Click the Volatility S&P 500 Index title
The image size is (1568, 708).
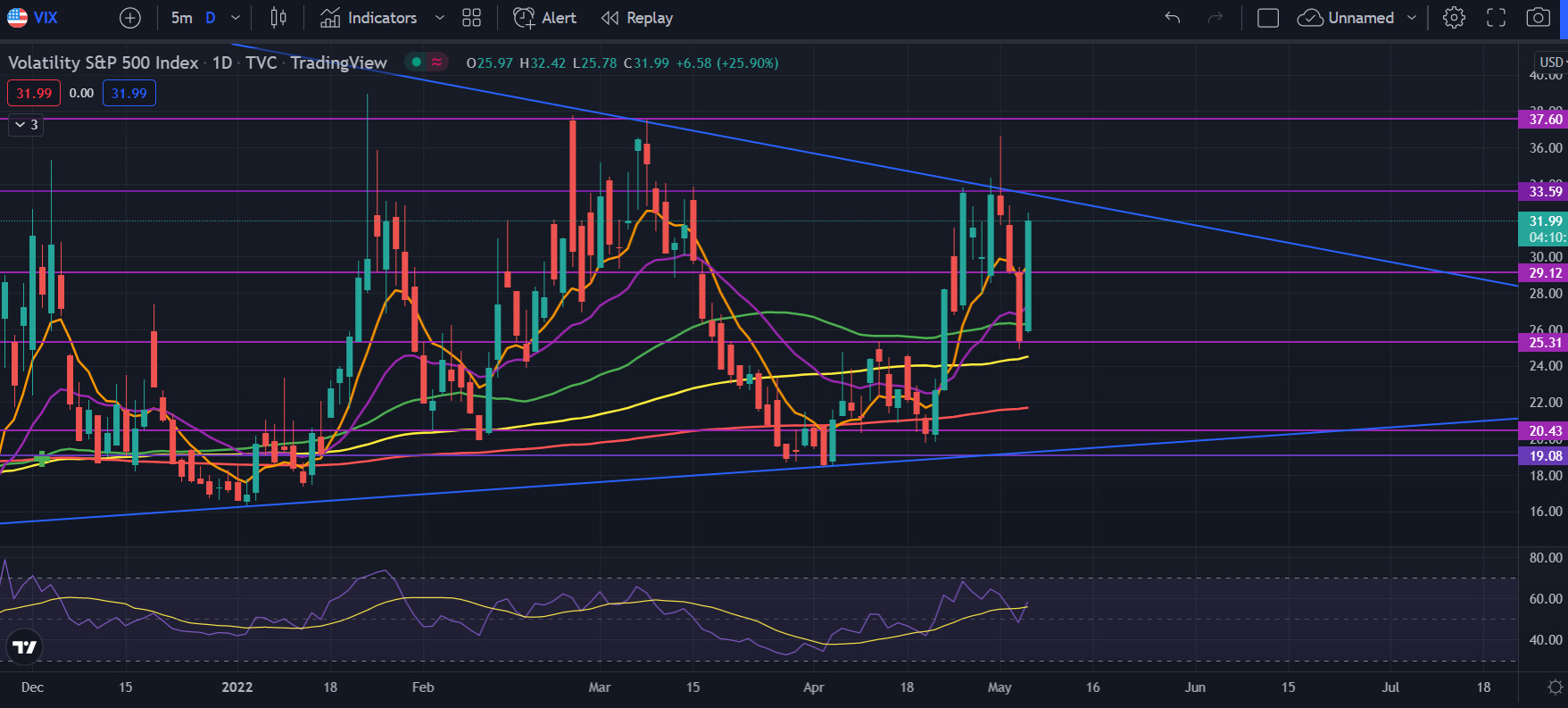coord(104,62)
